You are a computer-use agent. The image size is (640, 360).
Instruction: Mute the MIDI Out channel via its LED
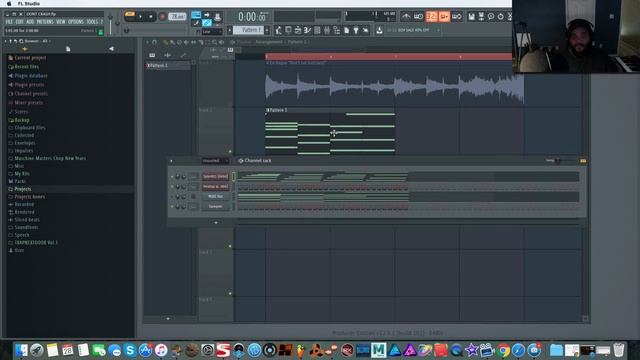tap(172, 197)
